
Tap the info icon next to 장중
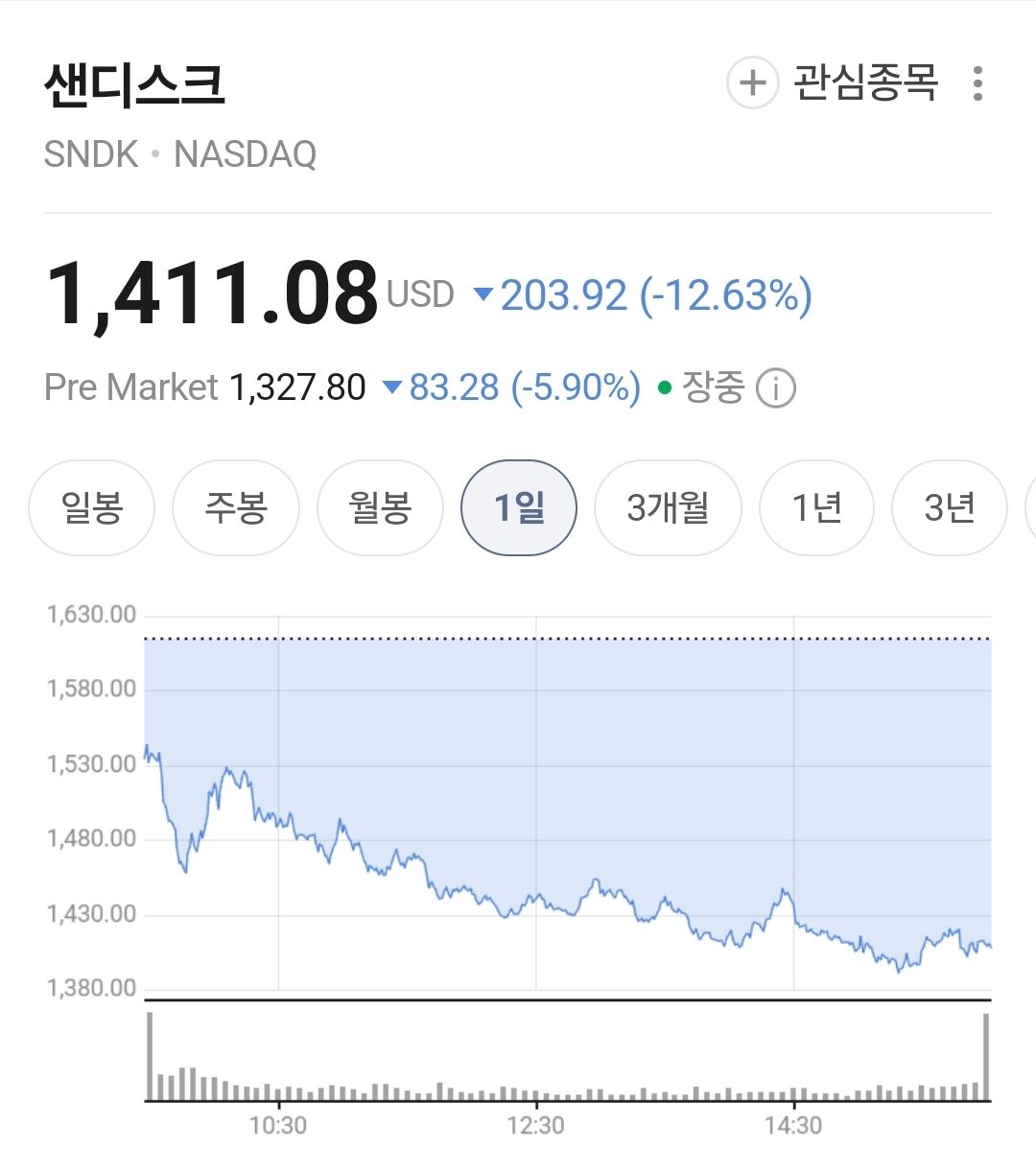[775, 388]
